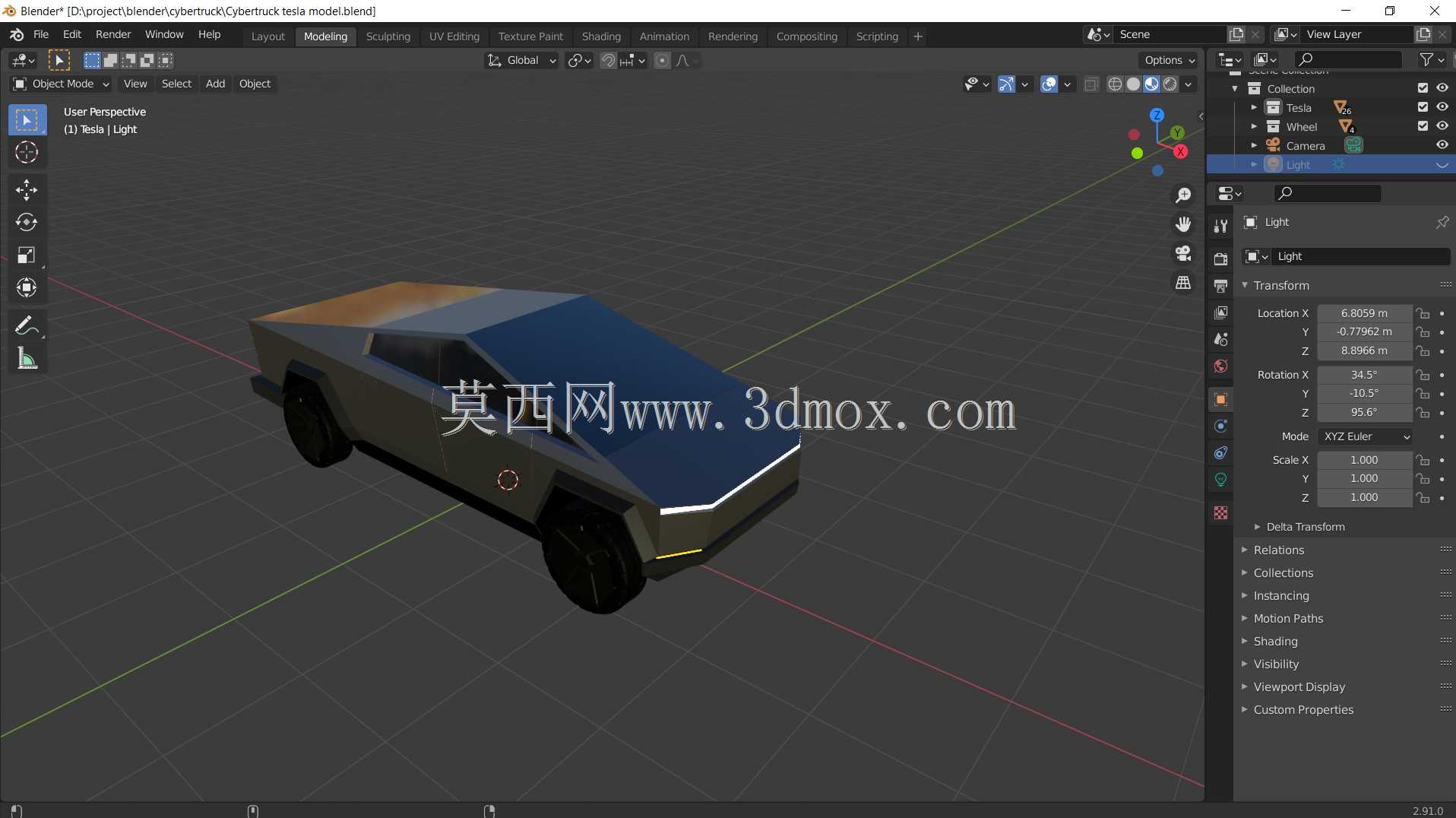1456x818 pixels.
Task: Choose the Measure ruler tool
Action: (x=27, y=358)
